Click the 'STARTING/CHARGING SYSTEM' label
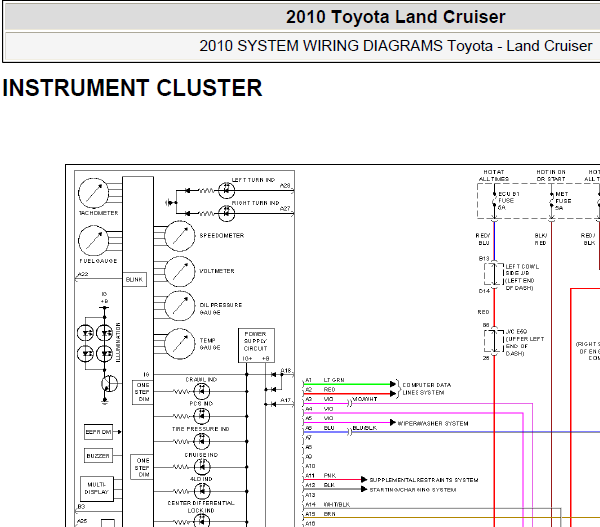The image size is (600, 527). tap(412, 489)
